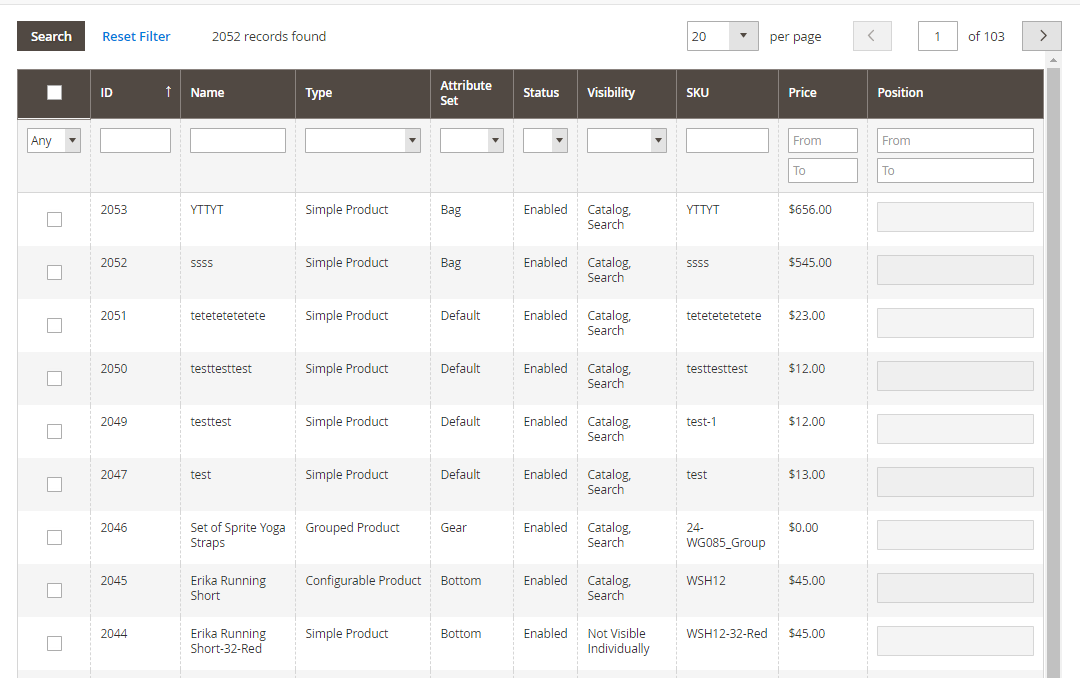The image size is (1080, 678).
Task: Sort by SKU column header
Action: 727,93
